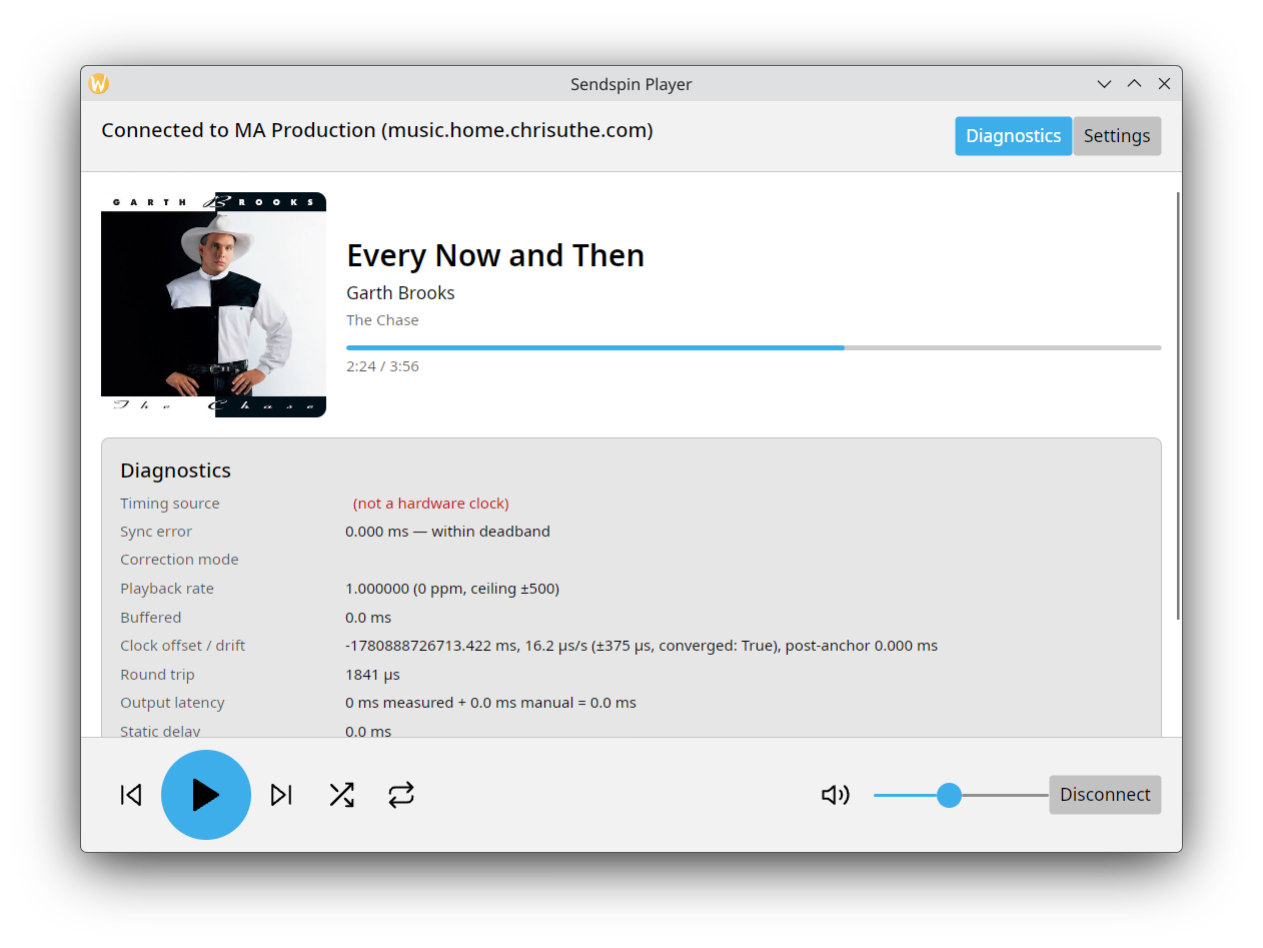This screenshot has width=1263, height=948.
Task: Mute audio with the speaker icon
Action: [x=835, y=795]
